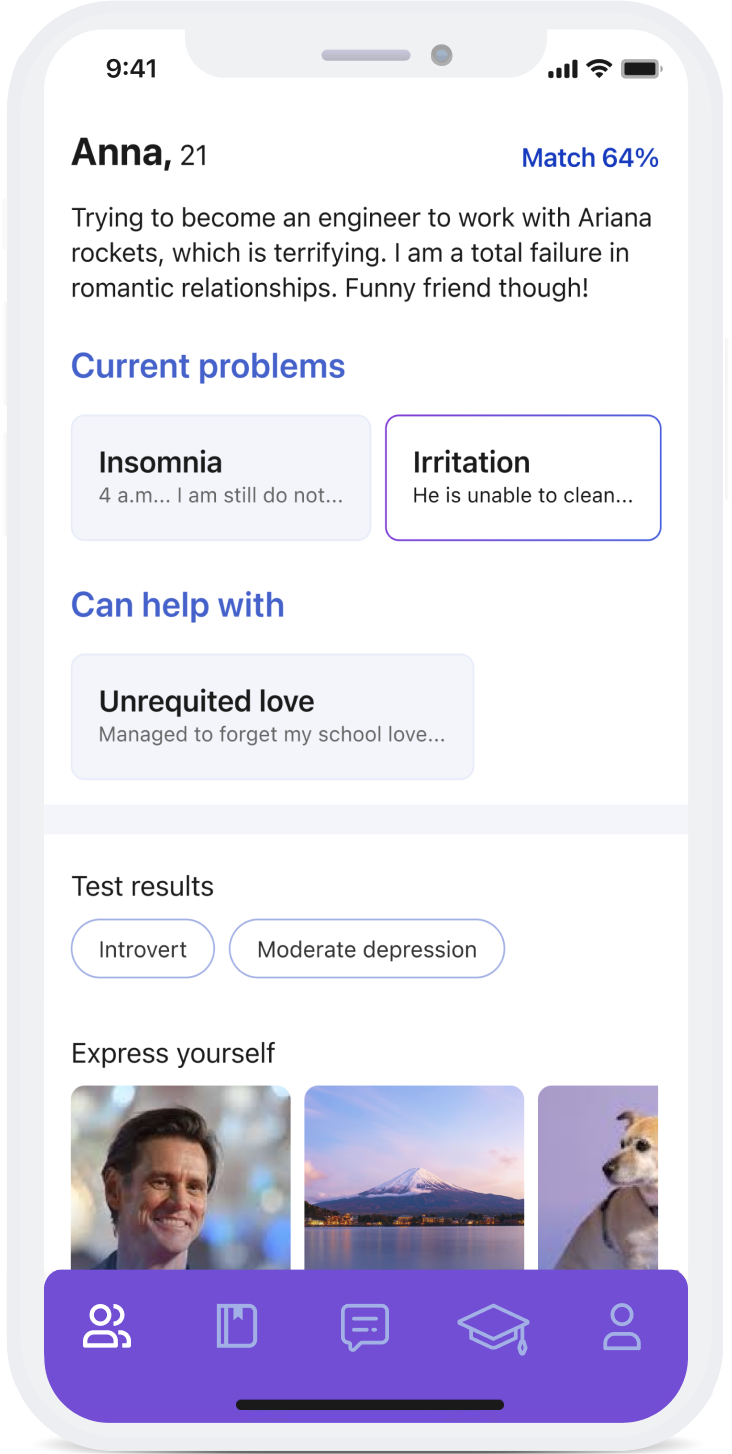Open the dog photo thumbnail
The height and width of the screenshot is (1454, 732).
pyautogui.click(x=598, y=1177)
